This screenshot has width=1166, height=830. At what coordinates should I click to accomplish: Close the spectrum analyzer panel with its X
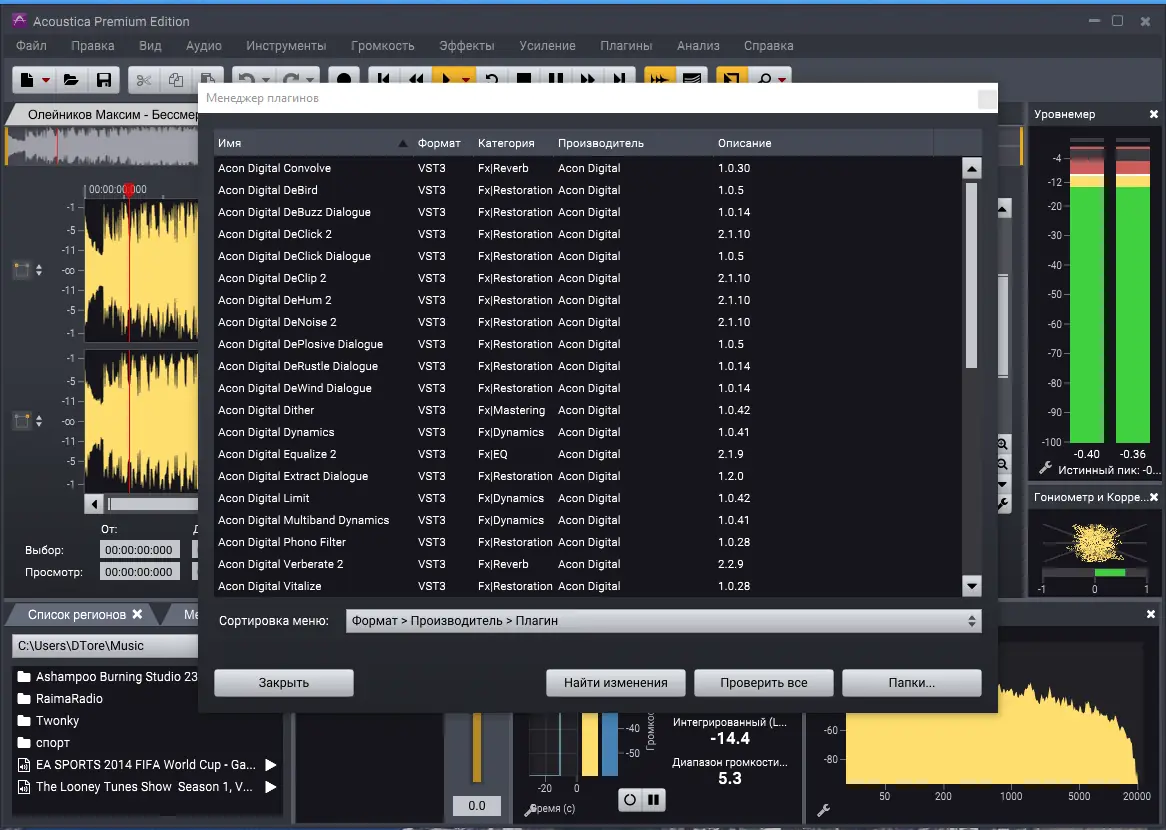[1150, 614]
